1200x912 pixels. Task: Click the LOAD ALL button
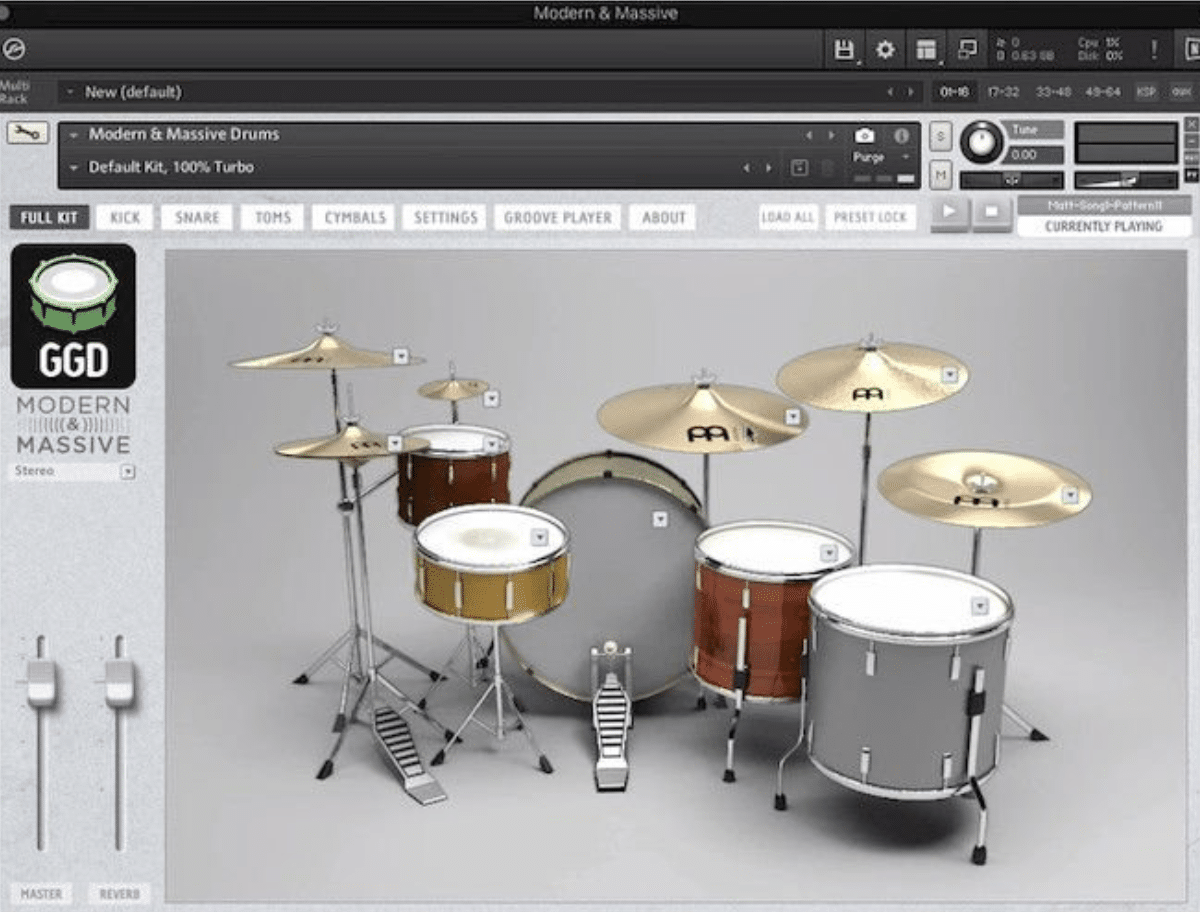[788, 217]
